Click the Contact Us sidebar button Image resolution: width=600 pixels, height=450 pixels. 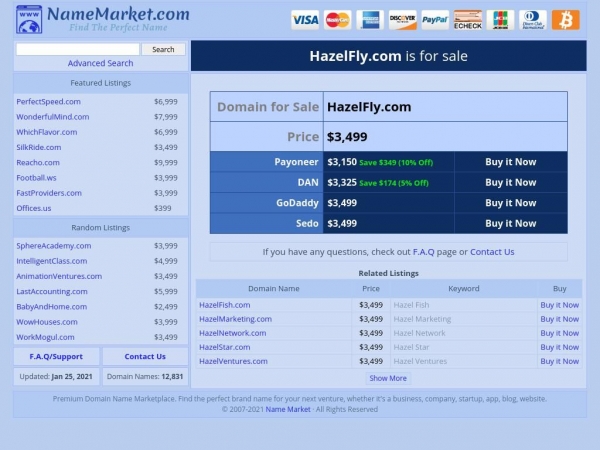(145, 356)
